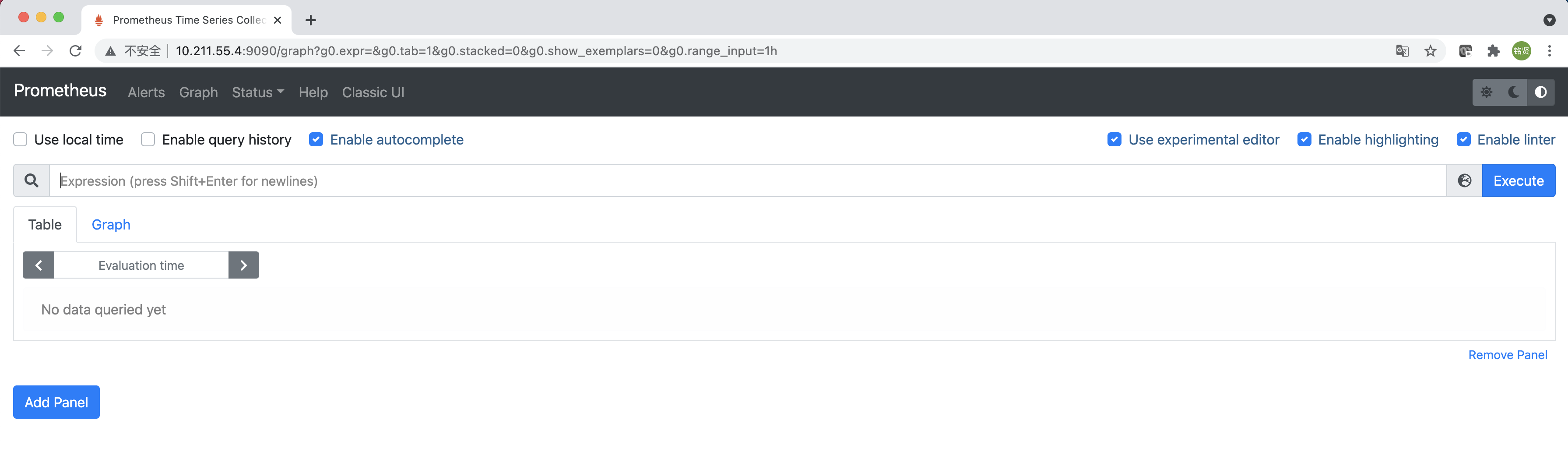Open Alerts in the navigation bar
Screen dimensions: 1568x452
146,92
